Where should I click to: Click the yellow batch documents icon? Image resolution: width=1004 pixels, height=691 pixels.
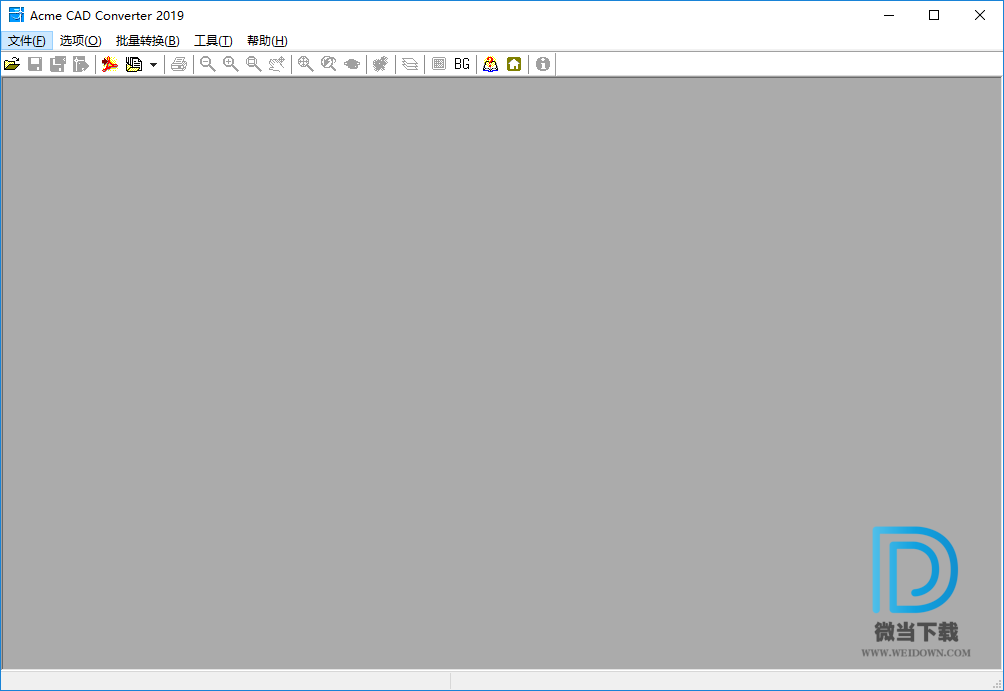click(134, 64)
